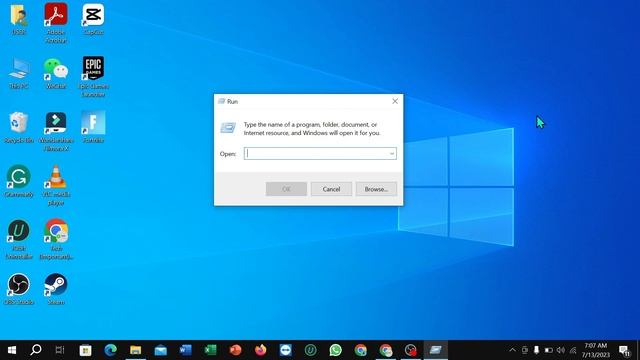The height and width of the screenshot is (360, 640).
Task: Open the notification center icon
Action: coord(624,351)
